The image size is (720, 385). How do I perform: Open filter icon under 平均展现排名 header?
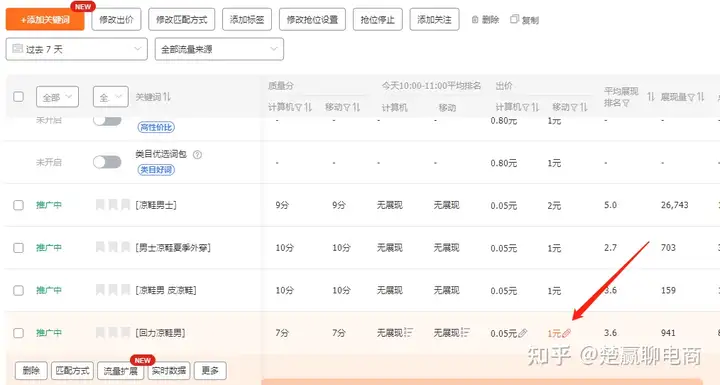click(626, 103)
